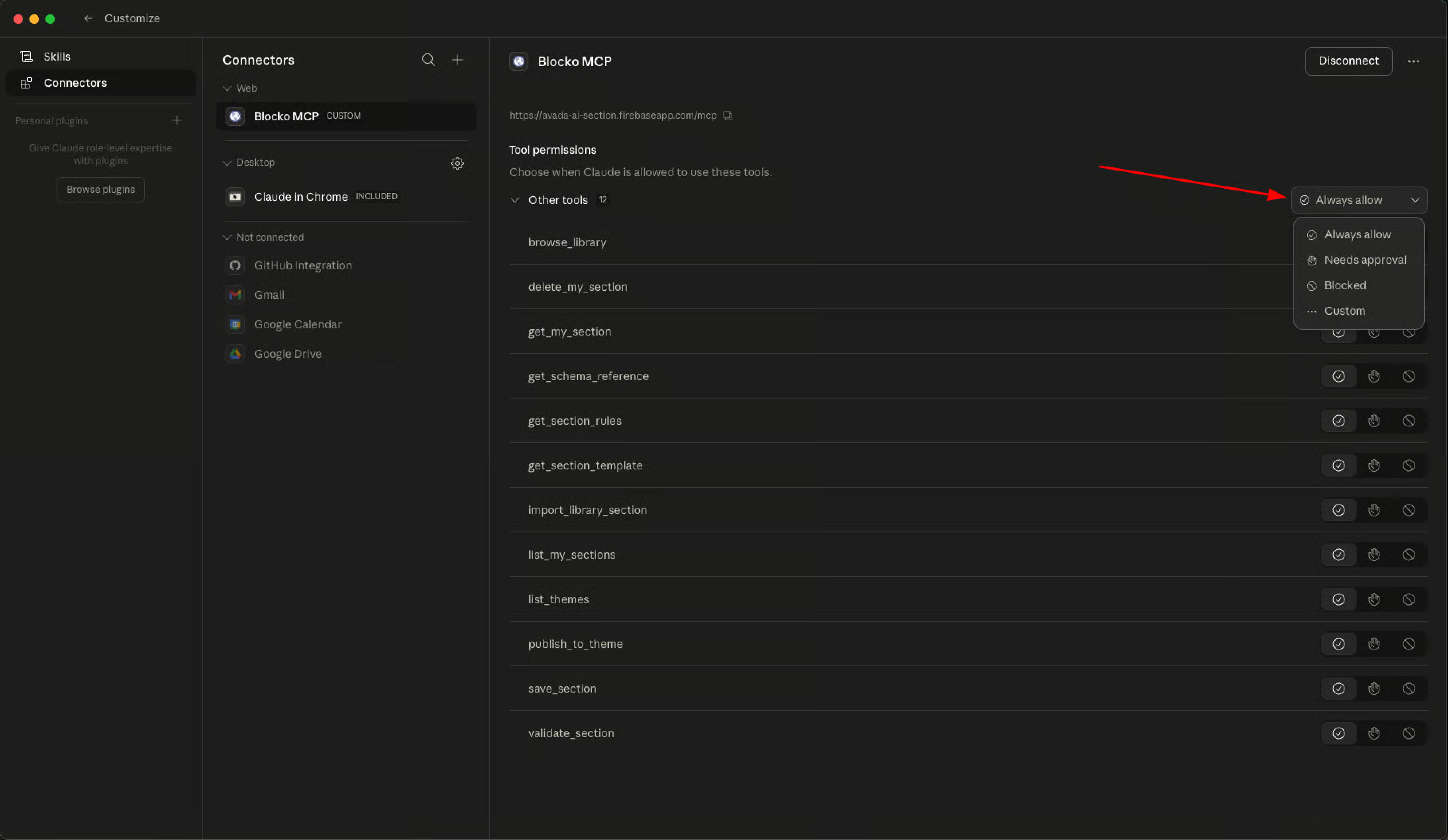Block import_library_section tool

(1408, 510)
